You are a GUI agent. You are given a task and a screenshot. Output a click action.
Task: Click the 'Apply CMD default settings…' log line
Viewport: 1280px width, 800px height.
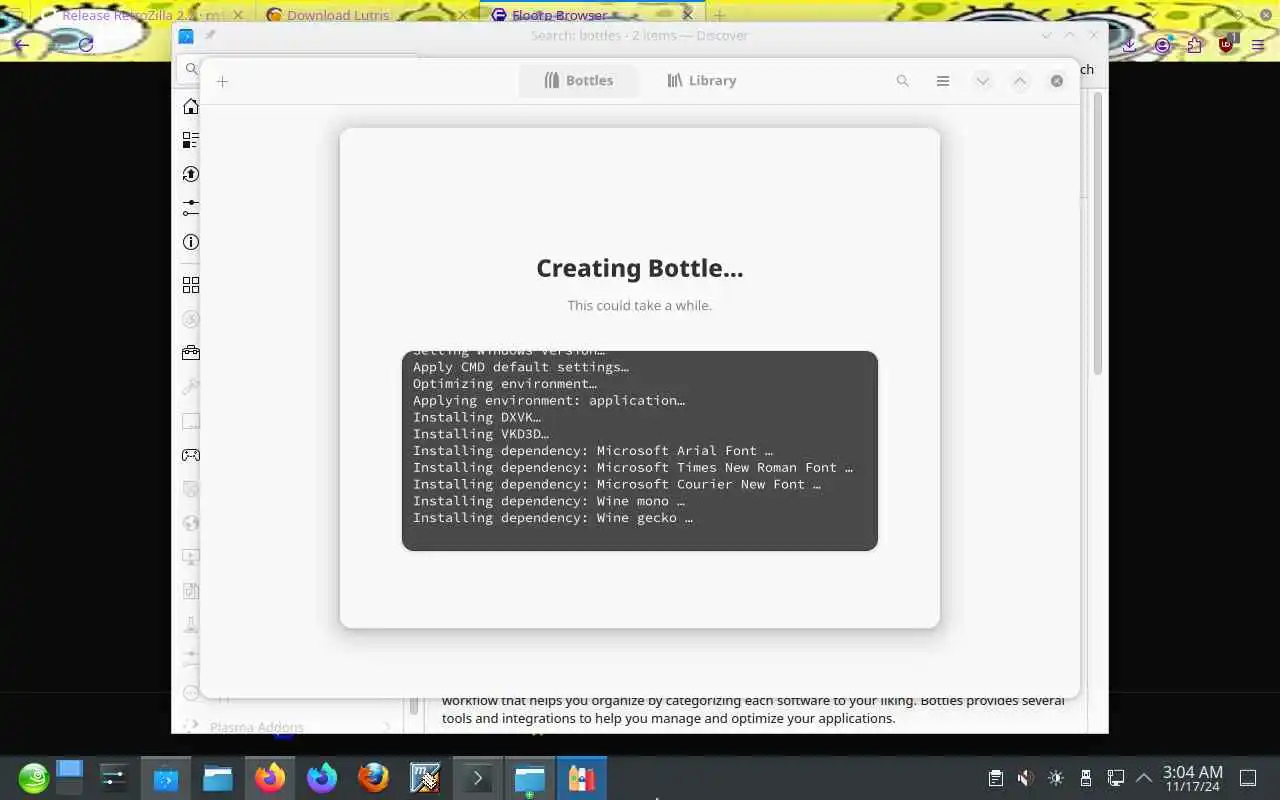[x=520, y=367]
